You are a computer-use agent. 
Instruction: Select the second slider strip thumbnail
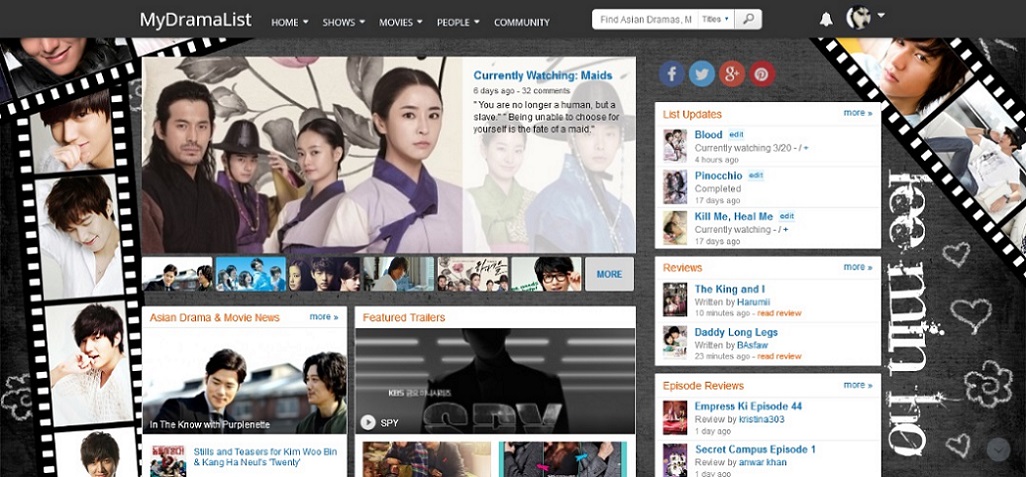(251, 274)
